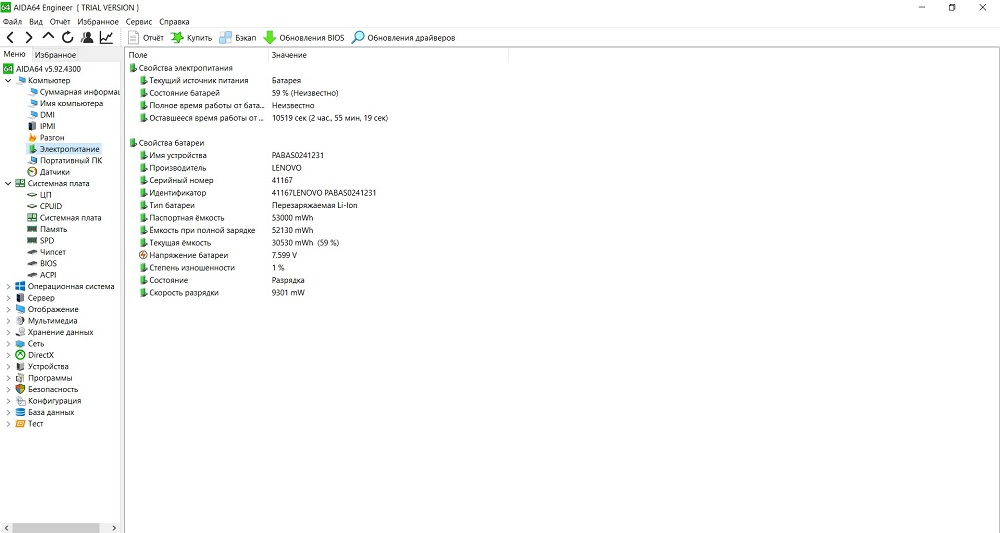Click the Тест icon in tree
This screenshot has height=533, width=1000.
pos(20,424)
